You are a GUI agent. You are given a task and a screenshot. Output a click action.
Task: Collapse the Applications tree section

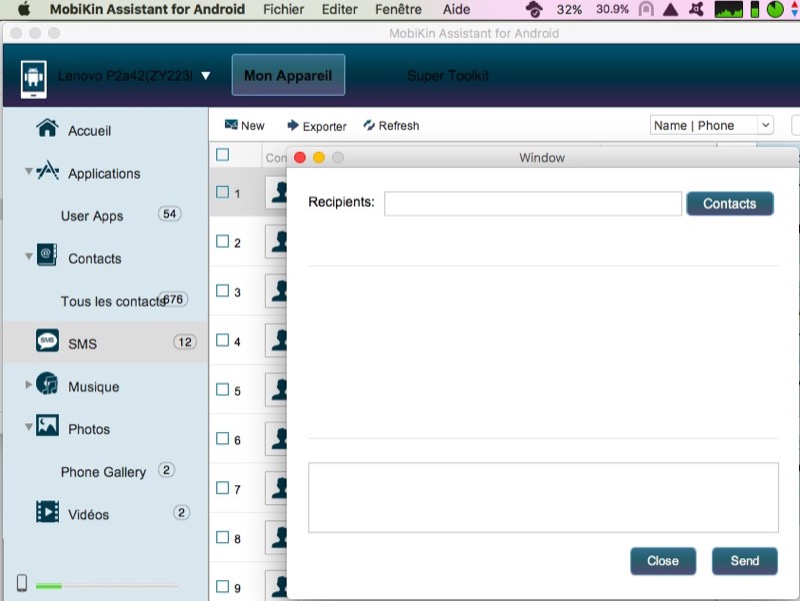coord(29,172)
